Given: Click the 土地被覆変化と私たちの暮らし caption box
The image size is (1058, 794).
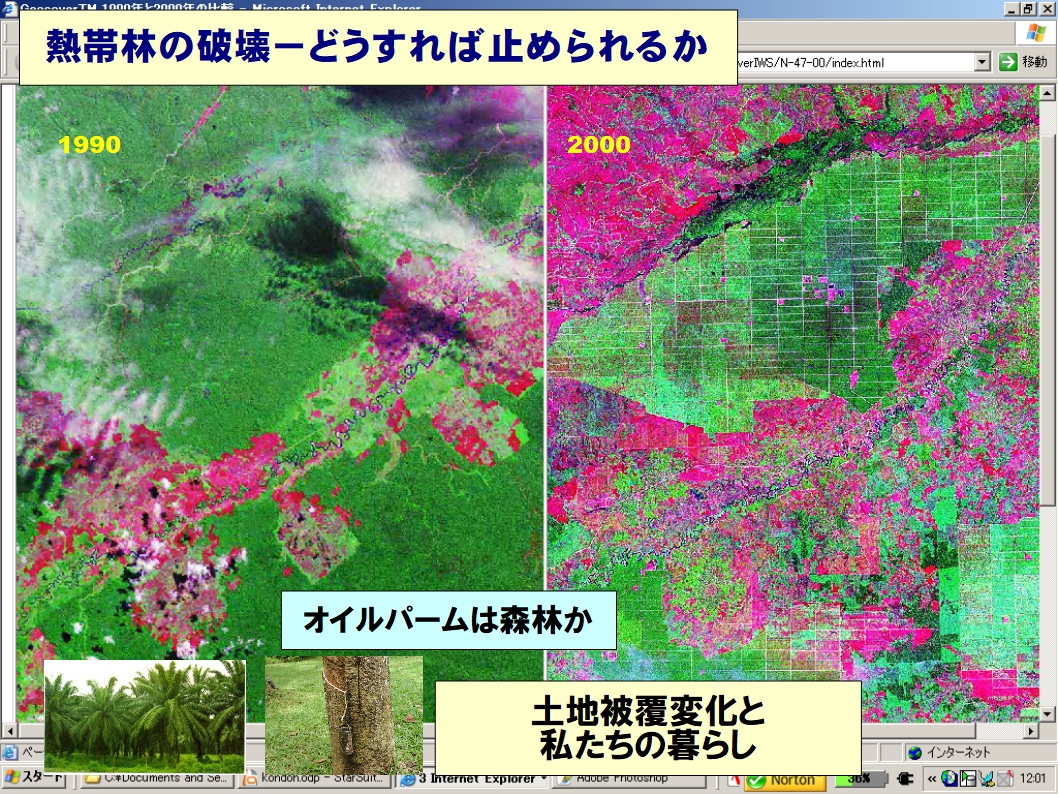Looking at the screenshot, I should (x=648, y=727).
